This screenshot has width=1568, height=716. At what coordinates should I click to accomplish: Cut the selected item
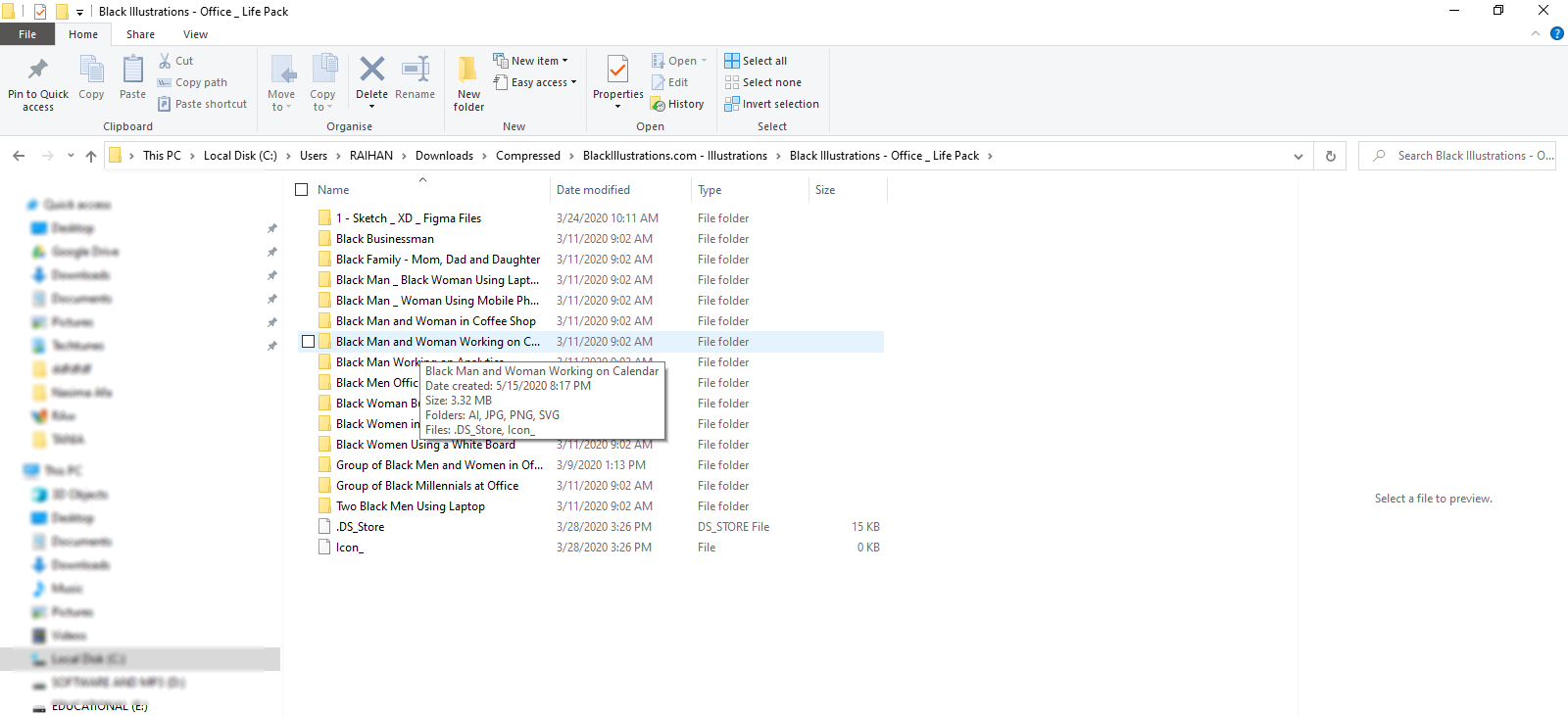point(175,61)
